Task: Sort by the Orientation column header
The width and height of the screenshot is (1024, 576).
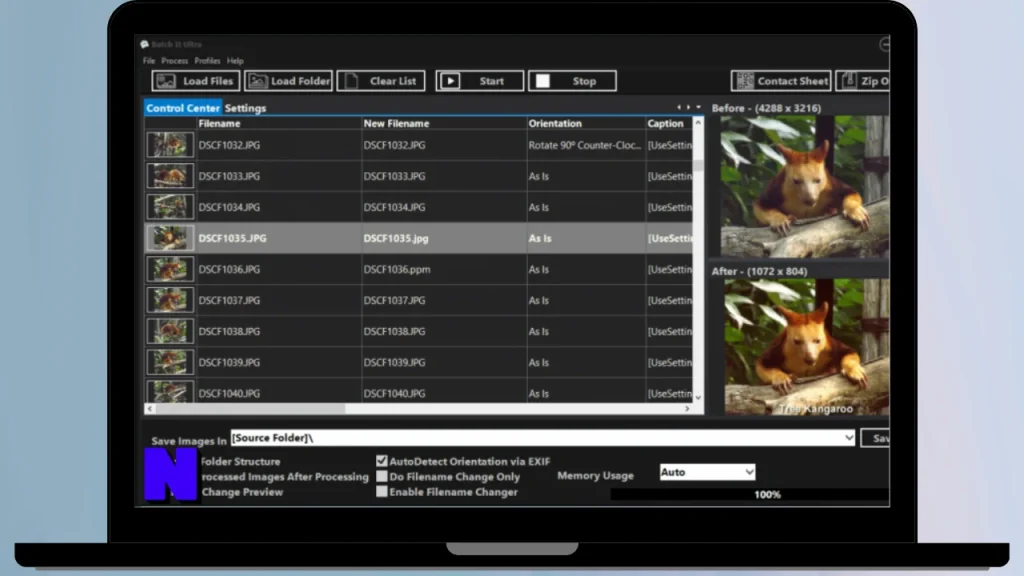Action: [586, 123]
